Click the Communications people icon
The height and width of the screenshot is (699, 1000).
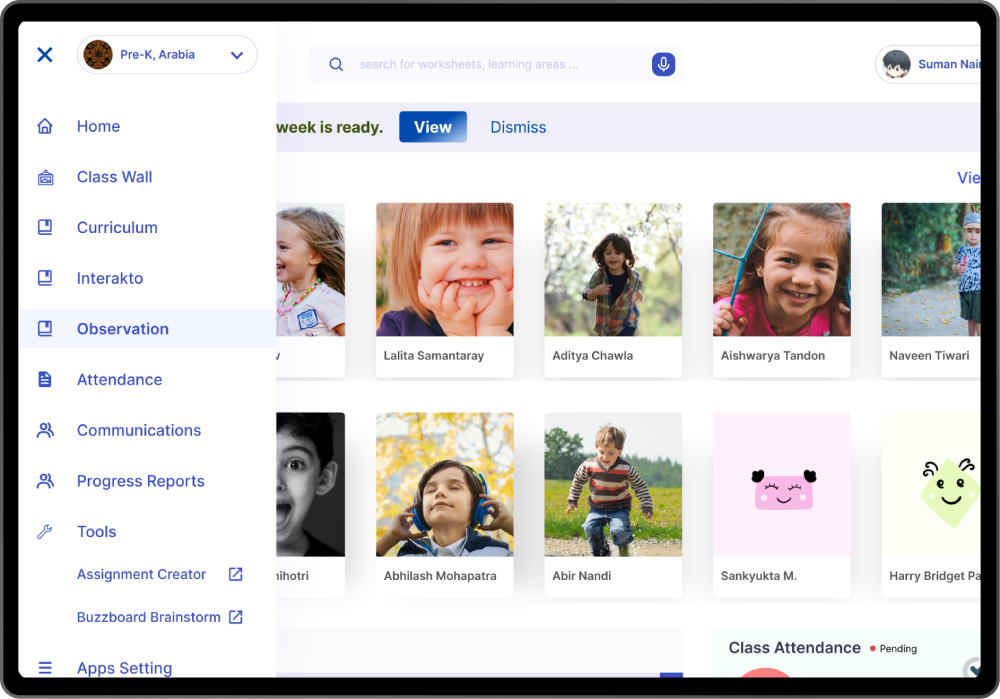[x=45, y=430]
